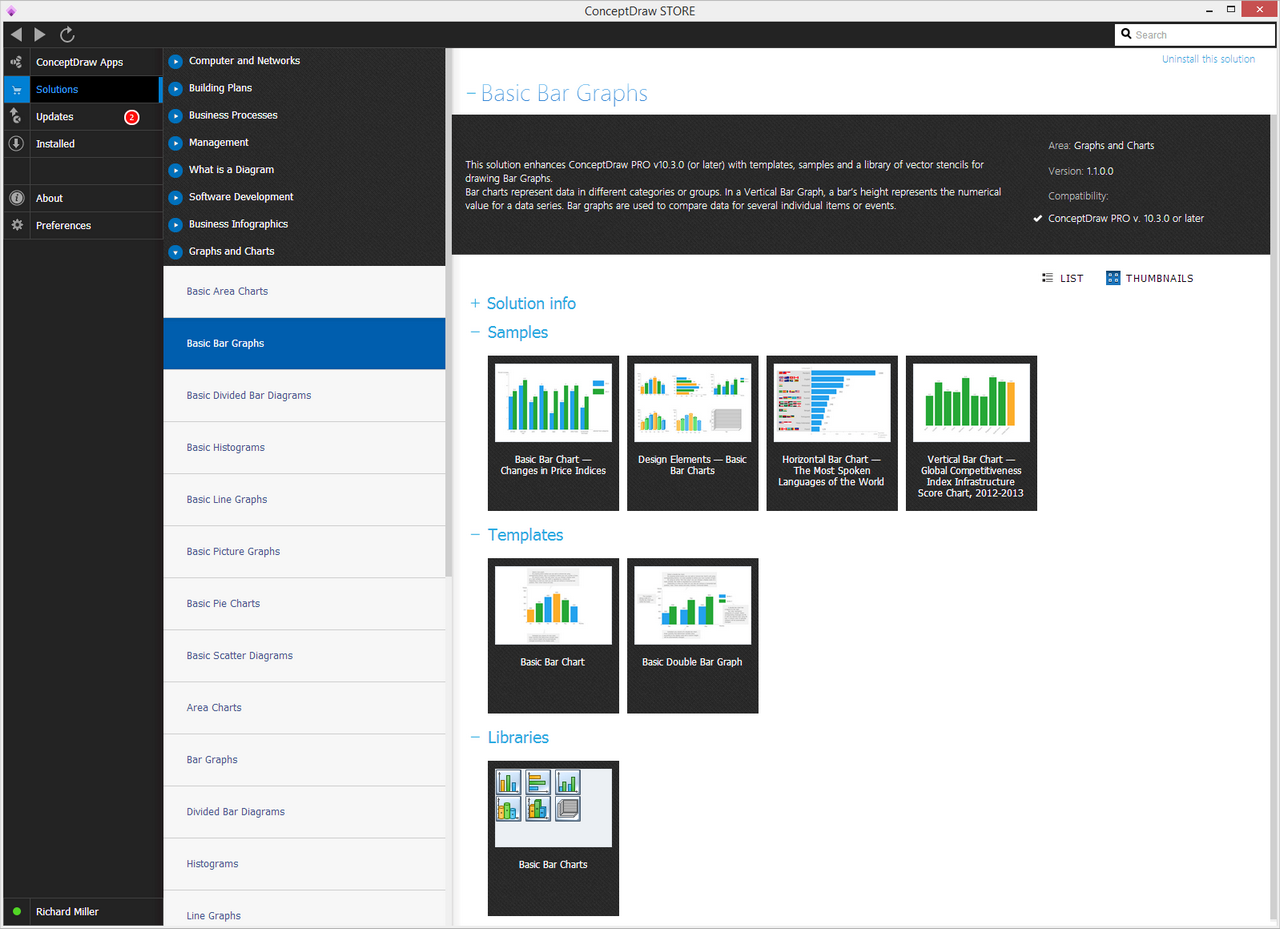Select Line Graphs solution
The image size is (1280, 929).
304,908
